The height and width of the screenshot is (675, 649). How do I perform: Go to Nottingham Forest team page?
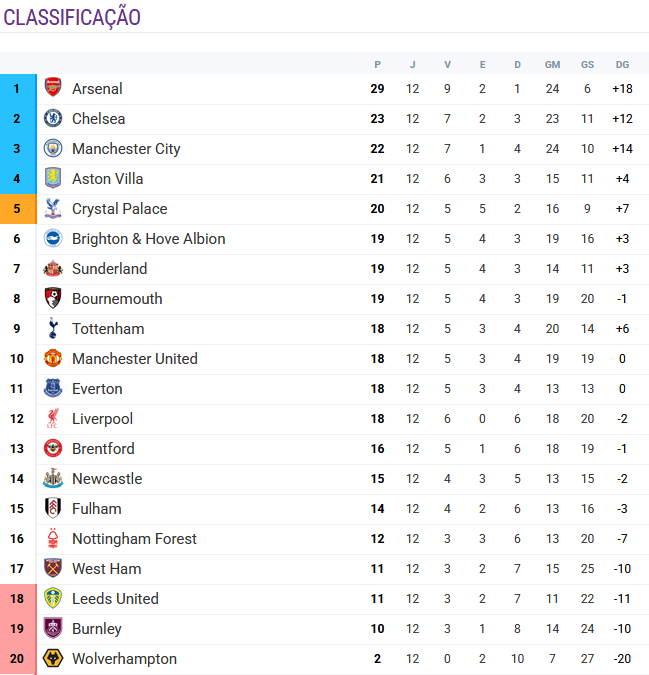[134, 539]
